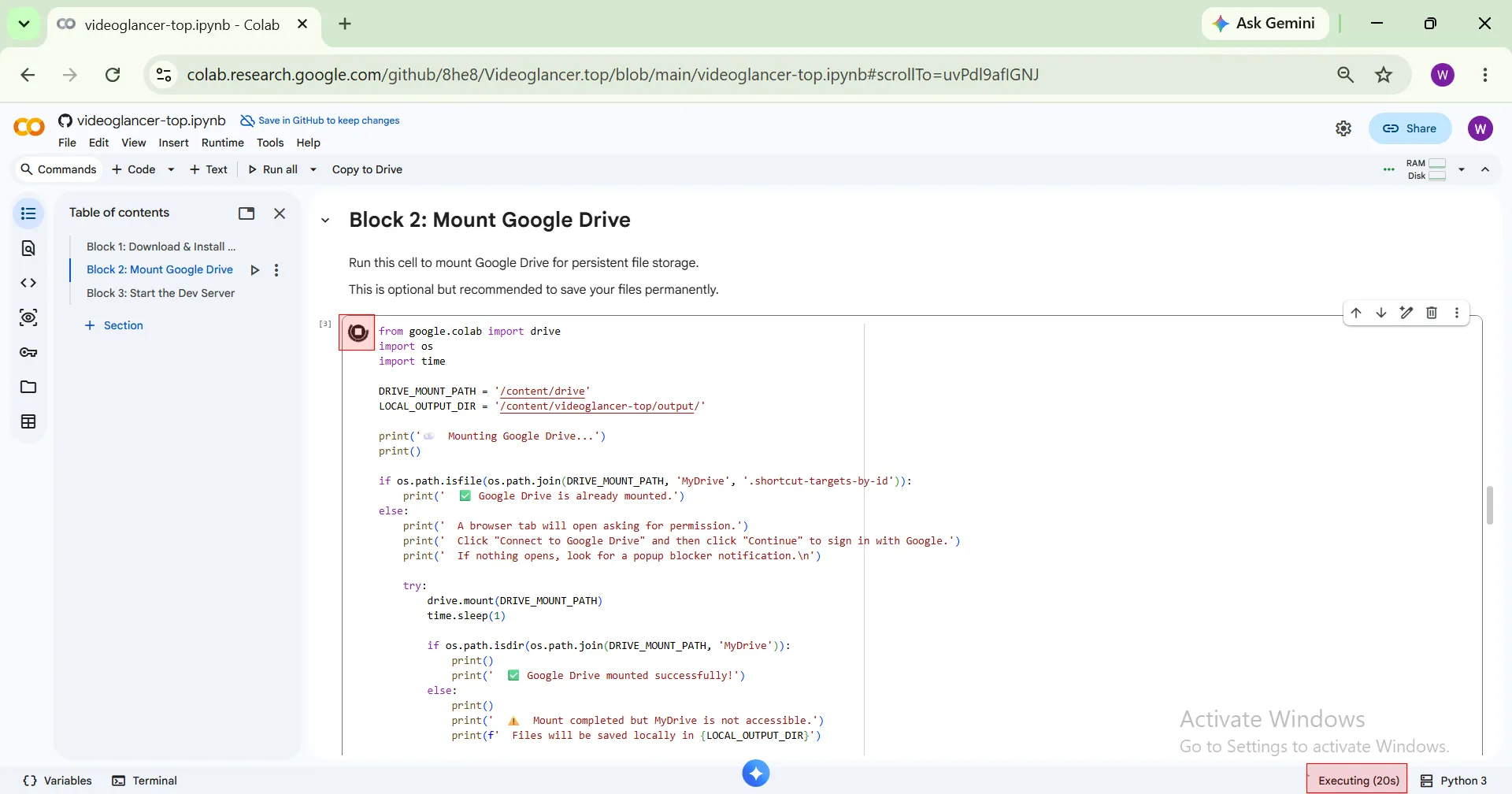Add a new Section in contents
The image size is (1512, 794).
pyautogui.click(x=114, y=325)
